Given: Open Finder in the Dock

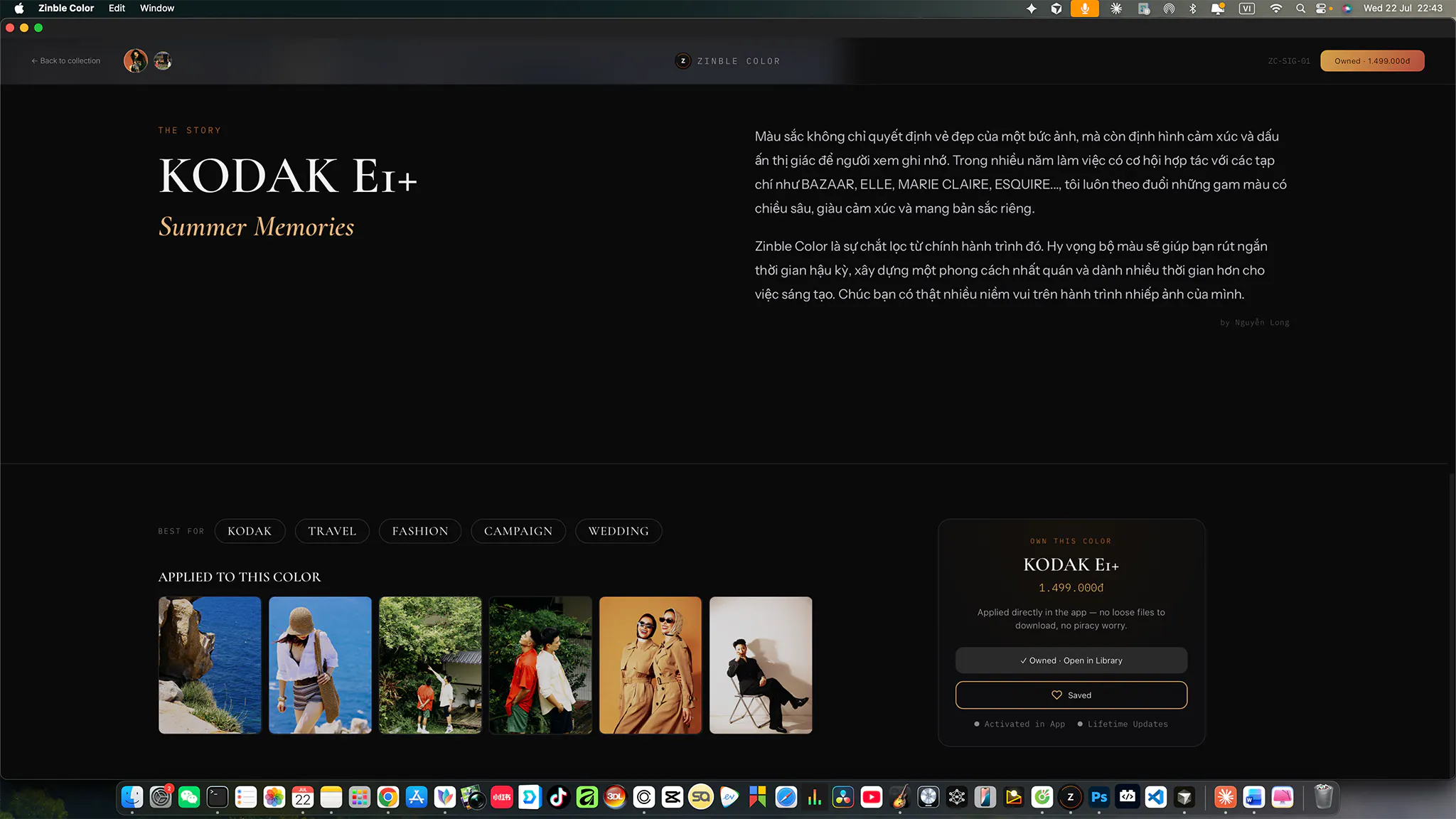Looking at the screenshot, I should [x=132, y=798].
